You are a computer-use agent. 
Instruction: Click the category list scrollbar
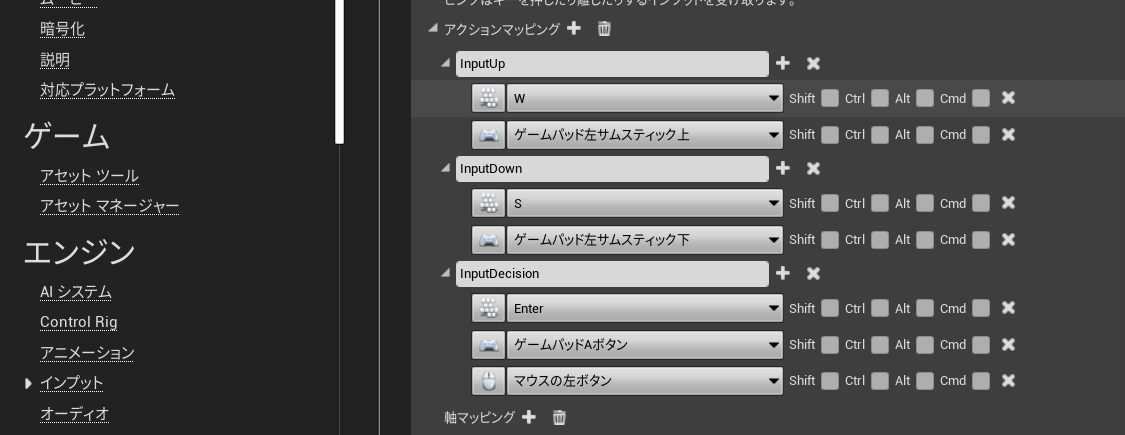coord(340,72)
